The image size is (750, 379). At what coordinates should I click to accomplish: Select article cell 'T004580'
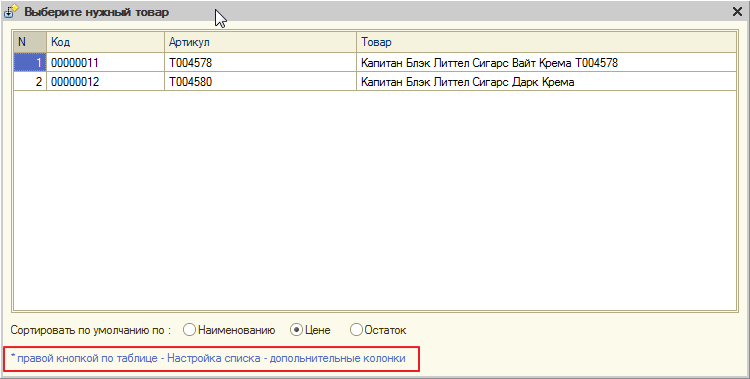tap(261, 81)
